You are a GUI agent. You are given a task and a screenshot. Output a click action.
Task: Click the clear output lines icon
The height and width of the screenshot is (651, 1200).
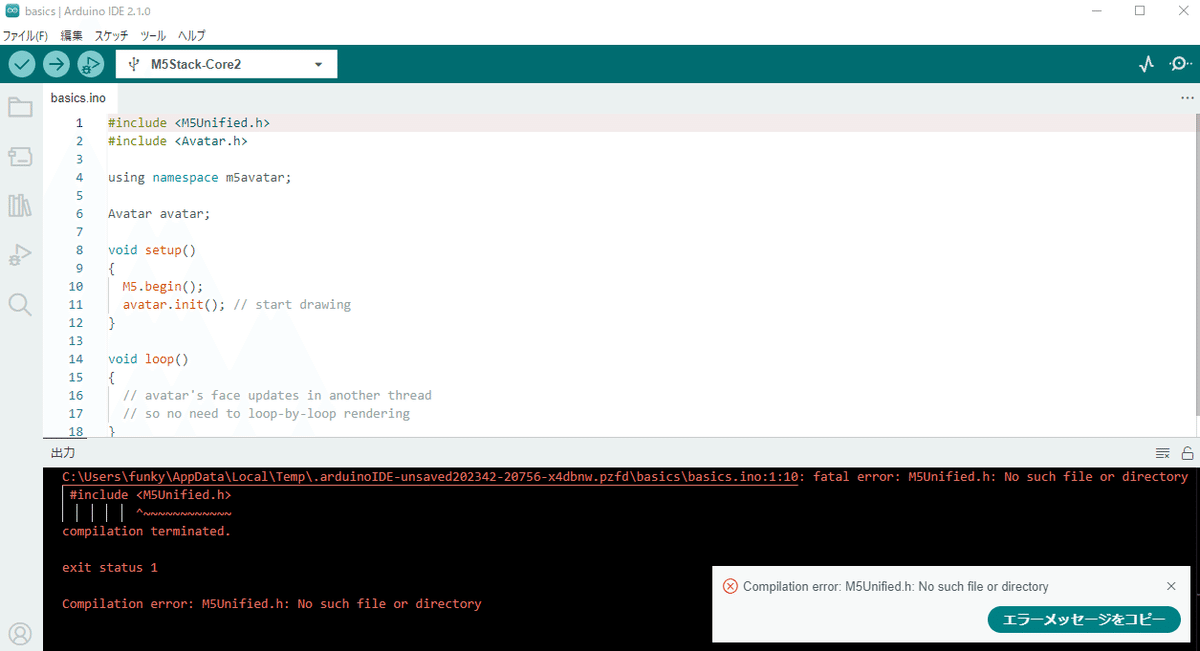1163,453
